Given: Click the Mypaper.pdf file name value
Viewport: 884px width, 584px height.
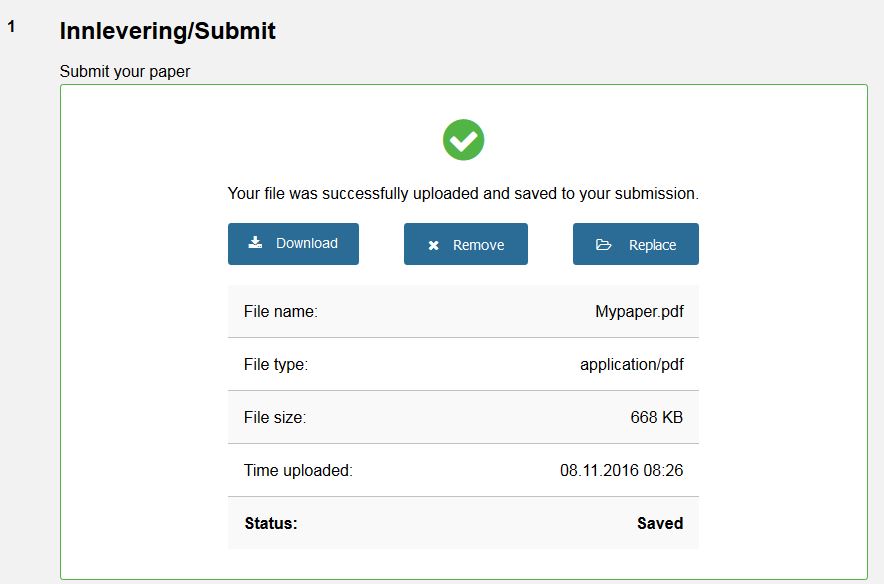Looking at the screenshot, I should (x=639, y=311).
